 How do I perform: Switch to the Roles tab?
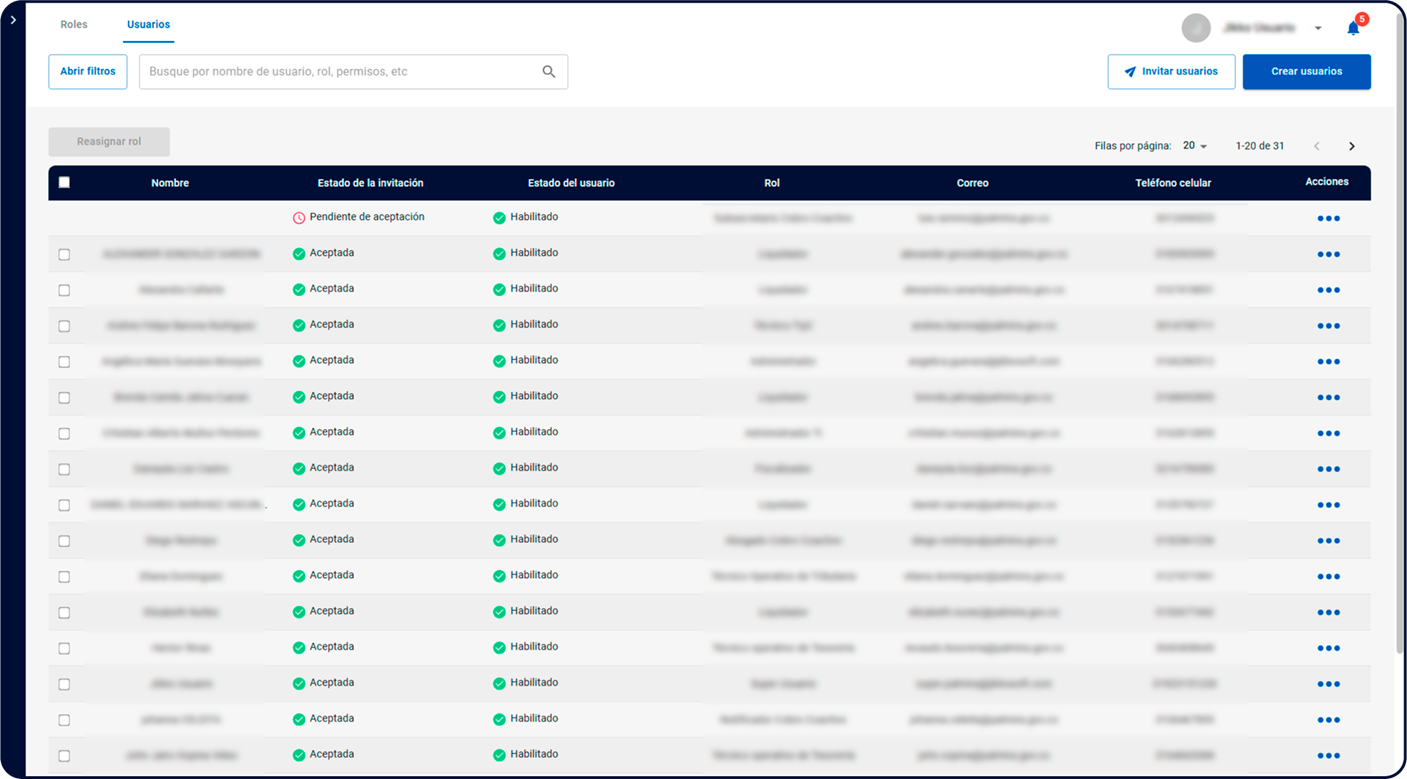74,24
